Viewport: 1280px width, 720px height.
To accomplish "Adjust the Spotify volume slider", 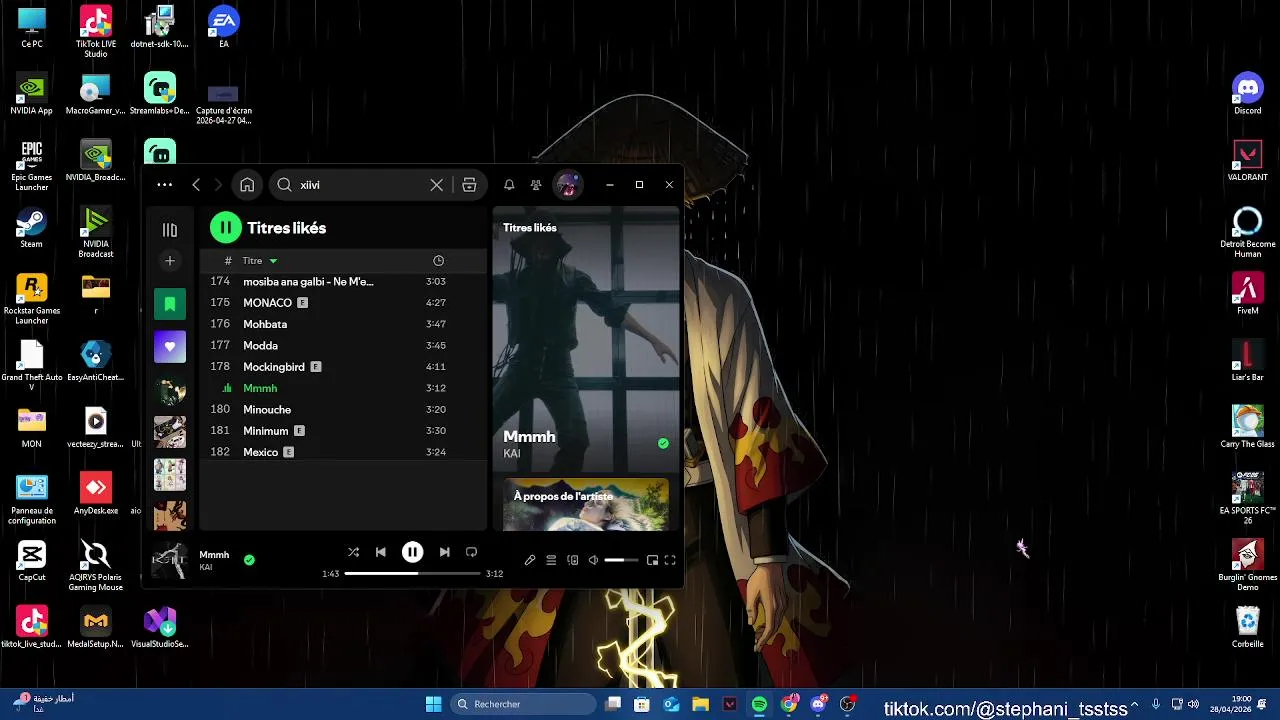I will (621, 561).
